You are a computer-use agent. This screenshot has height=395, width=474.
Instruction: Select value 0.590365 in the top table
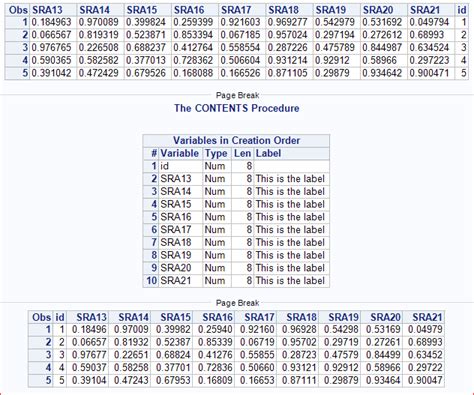pos(51,60)
